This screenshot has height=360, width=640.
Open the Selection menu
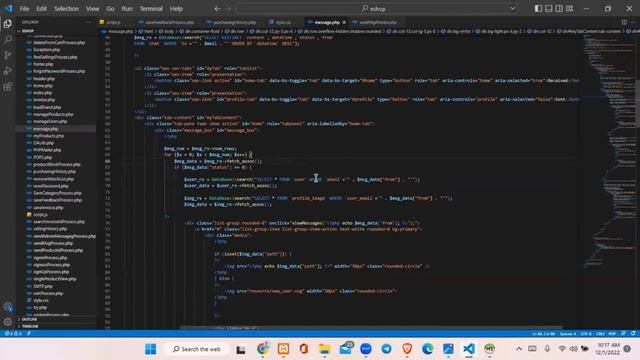(66, 9)
